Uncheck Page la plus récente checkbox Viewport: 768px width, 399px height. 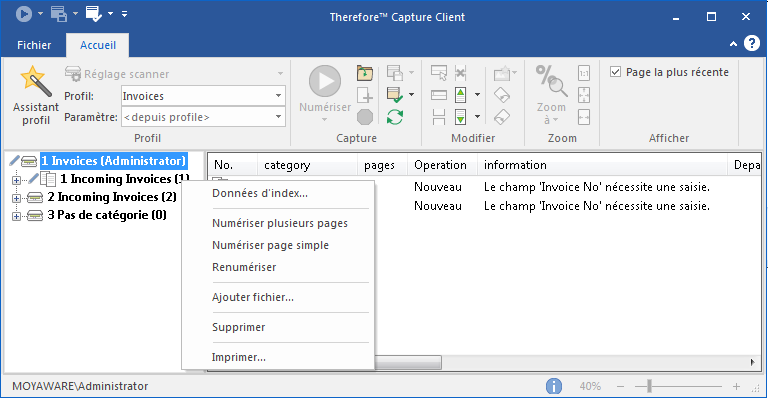click(x=615, y=72)
